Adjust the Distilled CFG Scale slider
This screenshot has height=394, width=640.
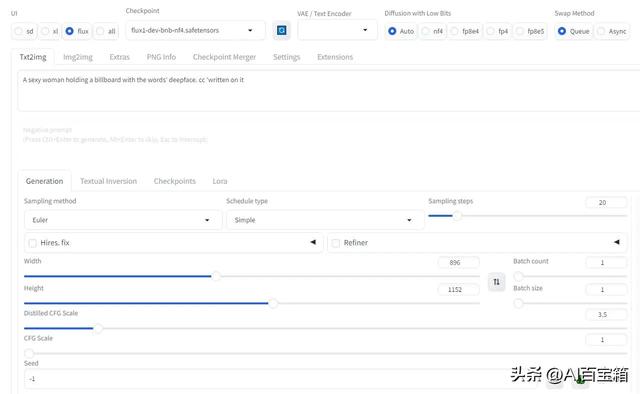pos(325,328)
